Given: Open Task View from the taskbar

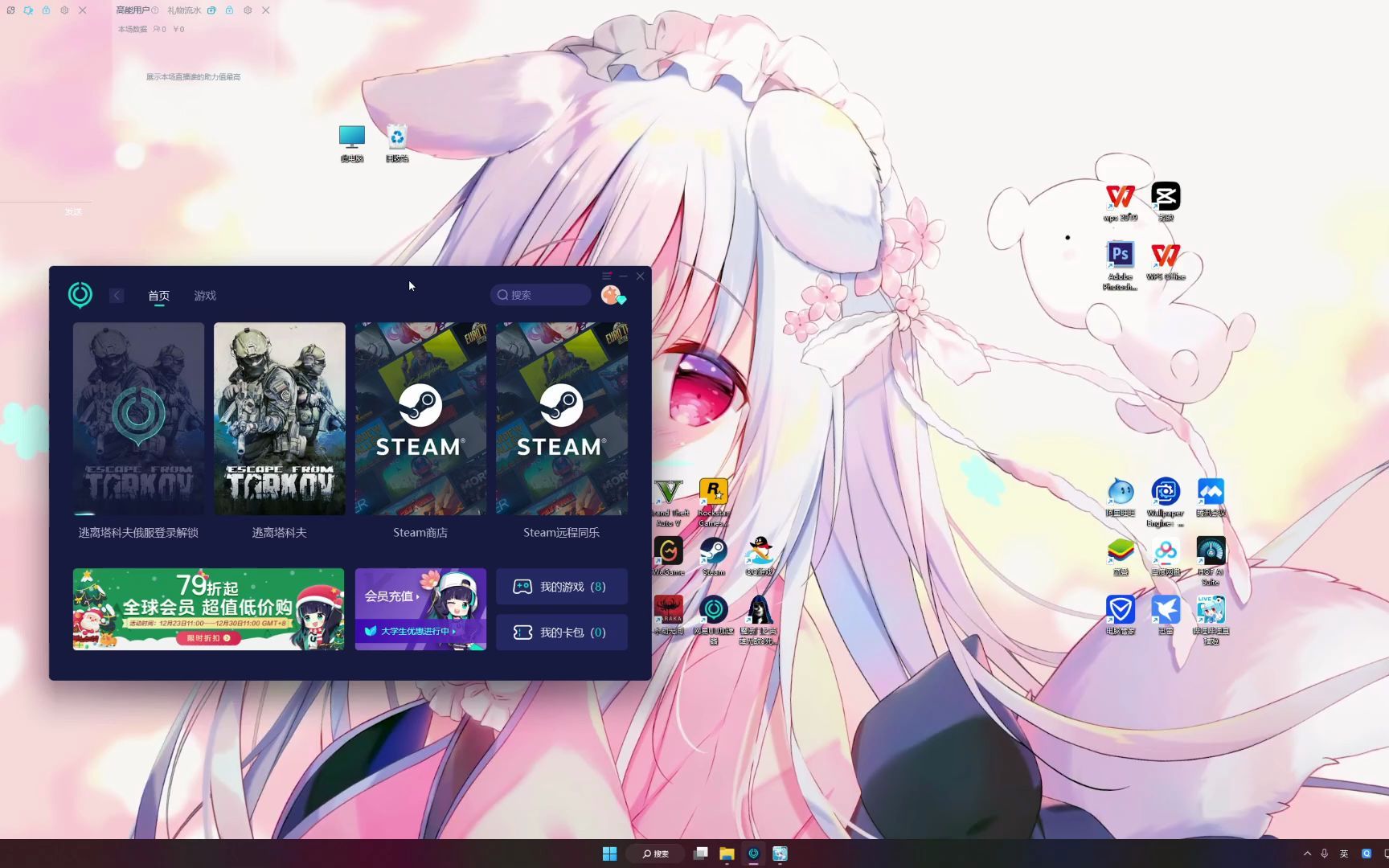Looking at the screenshot, I should (x=701, y=854).
